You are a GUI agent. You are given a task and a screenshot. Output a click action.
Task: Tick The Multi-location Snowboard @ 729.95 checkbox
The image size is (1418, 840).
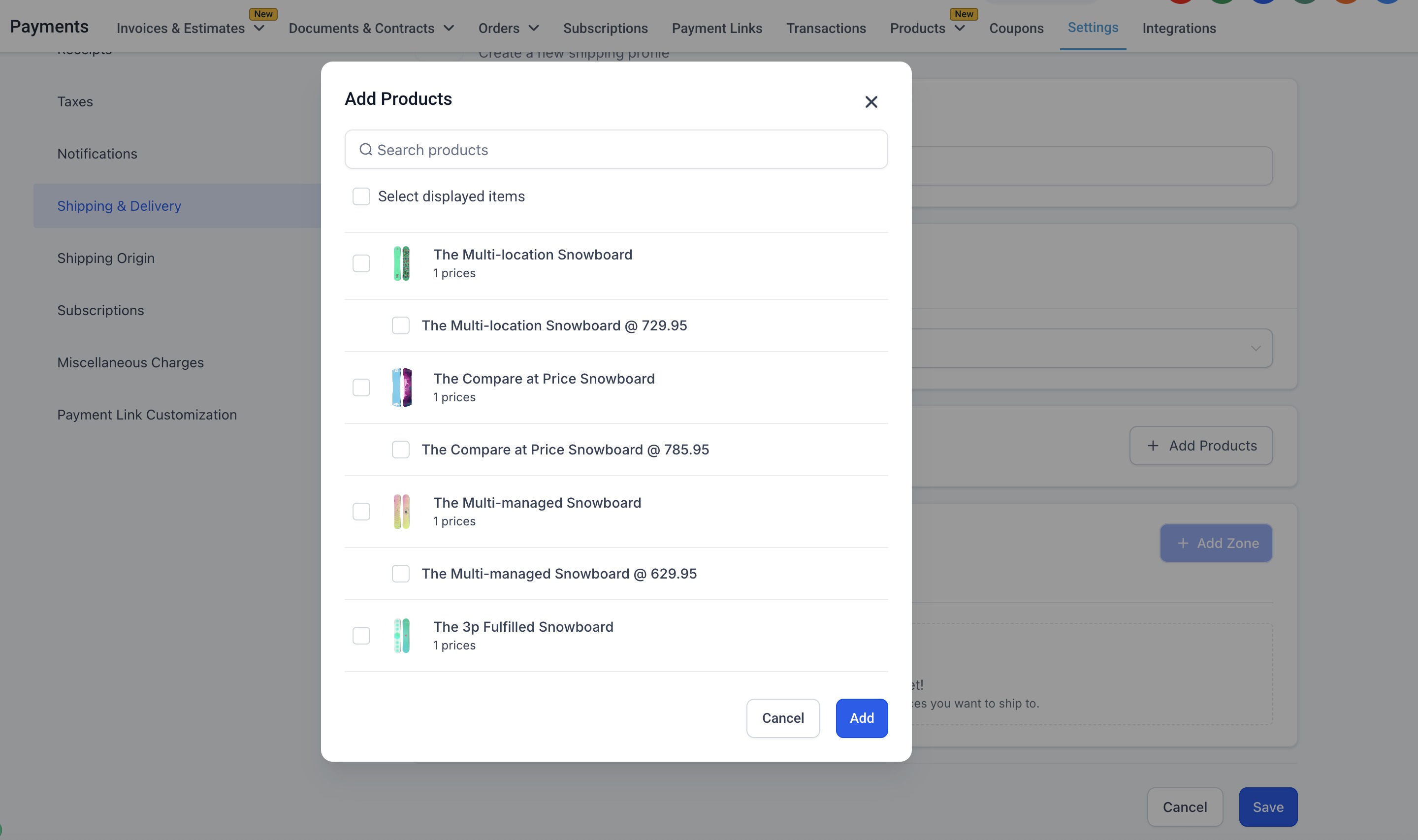pyautogui.click(x=401, y=325)
